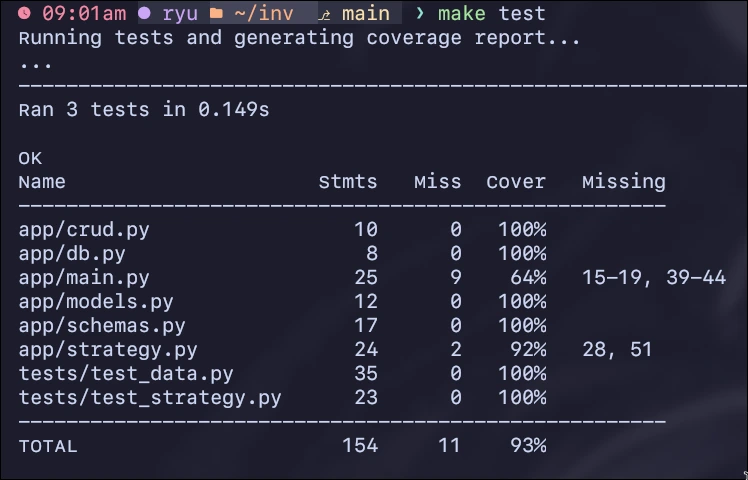The image size is (748, 480).
Task: Click 100% coverage of tests/test_strategy.py
Action: click(x=522, y=397)
